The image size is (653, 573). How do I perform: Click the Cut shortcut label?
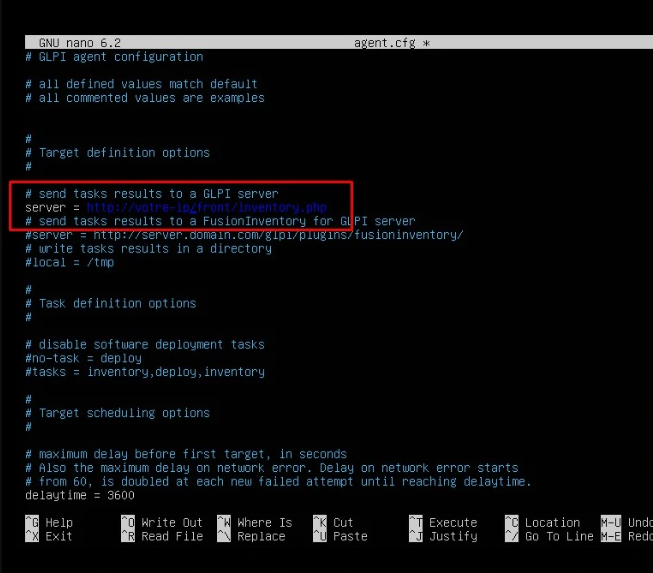click(343, 522)
